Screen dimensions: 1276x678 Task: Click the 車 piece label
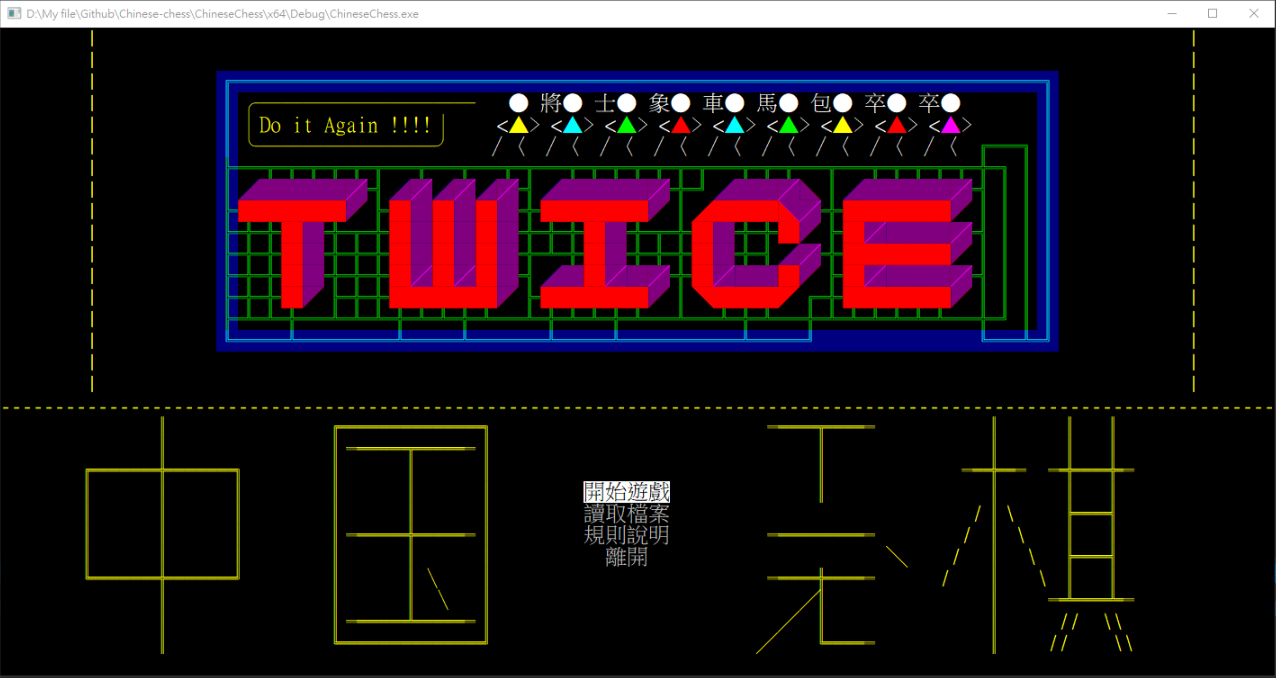[x=713, y=103]
